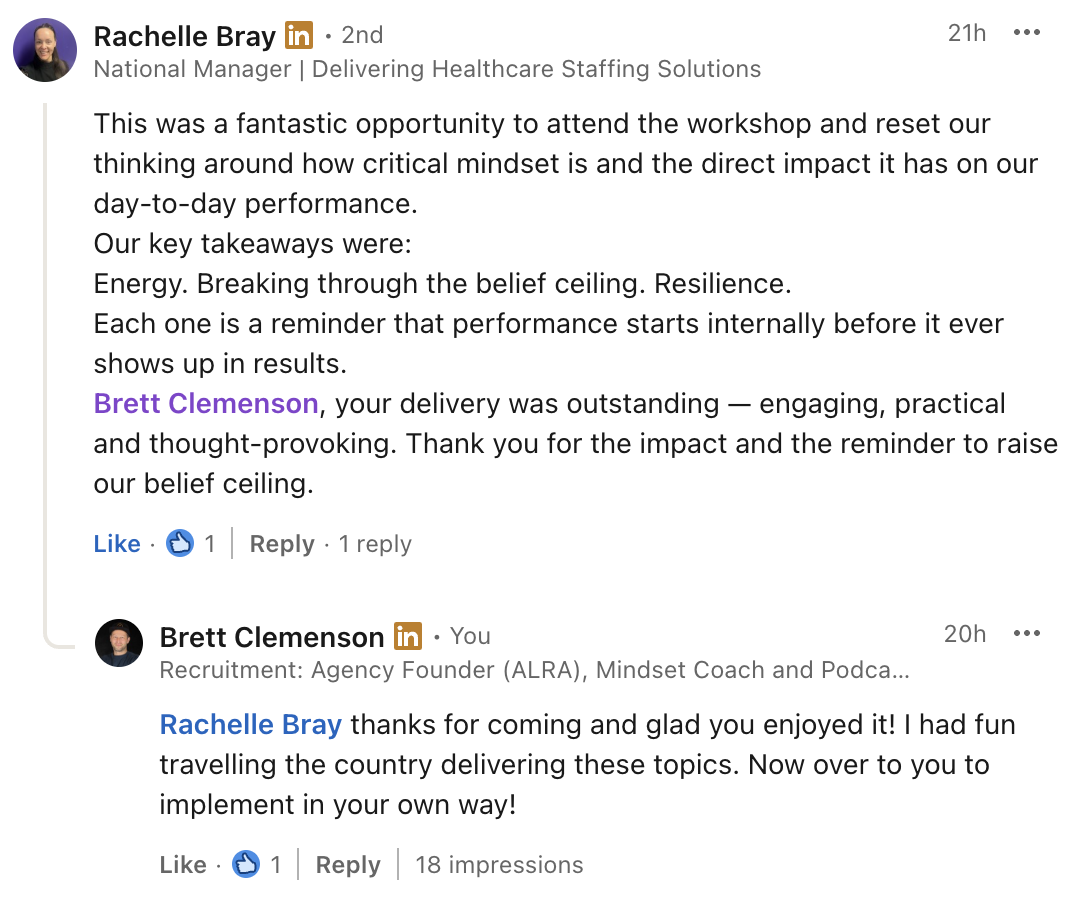Open the options menu on Rachelle Bray's comment

1027,33
